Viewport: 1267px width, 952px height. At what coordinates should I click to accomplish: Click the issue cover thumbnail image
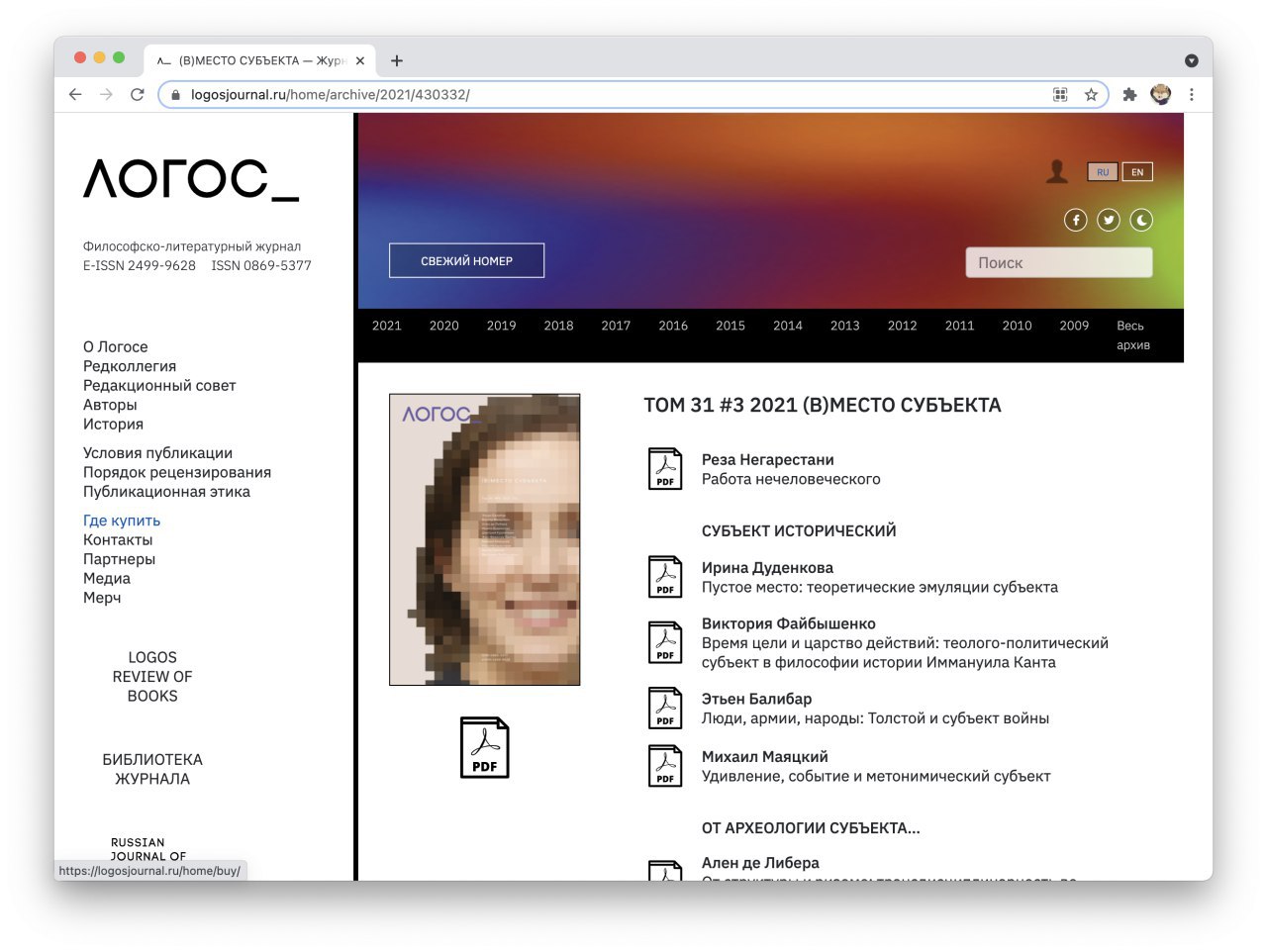pyautogui.click(x=485, y=539)
